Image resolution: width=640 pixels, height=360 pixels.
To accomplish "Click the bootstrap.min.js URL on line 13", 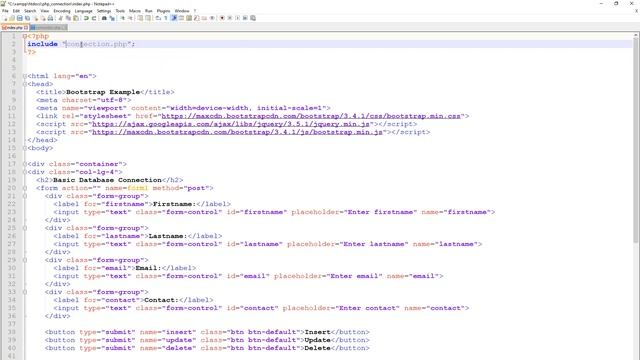I will click(x=237, y=132).
